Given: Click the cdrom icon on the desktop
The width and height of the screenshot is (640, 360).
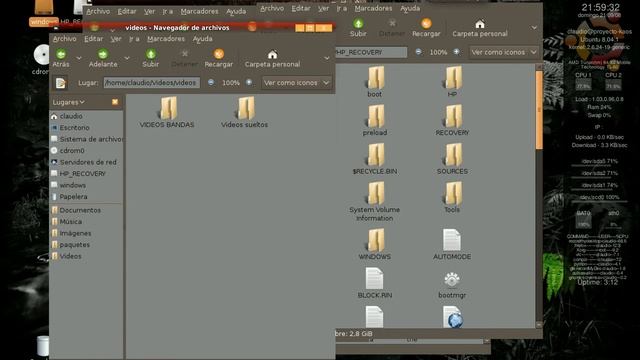Looking at the screenshot, I should [x=42, y=55].
